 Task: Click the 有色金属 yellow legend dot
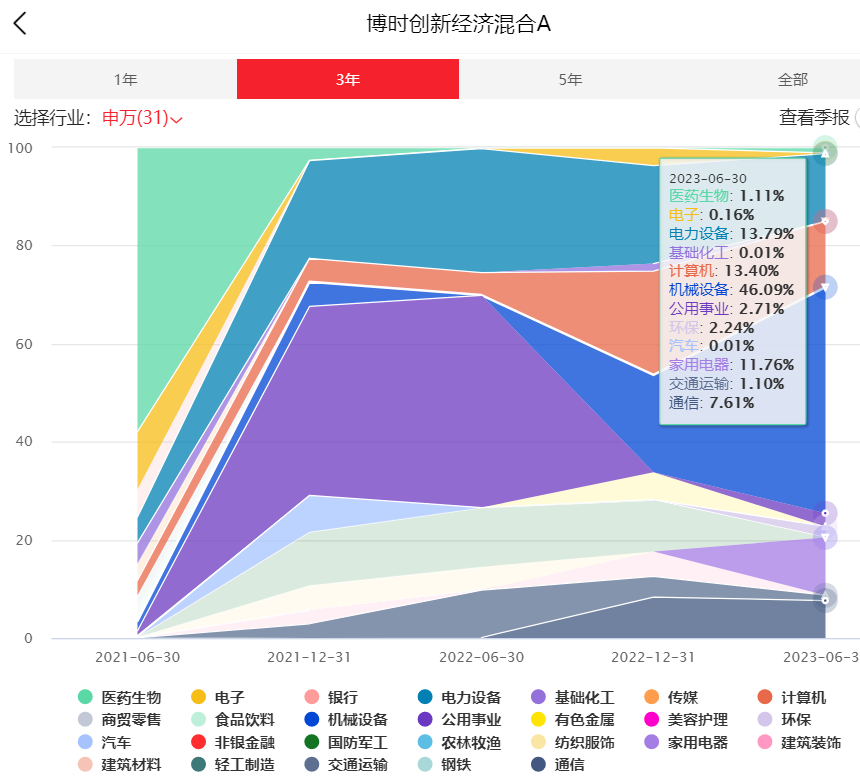539,719
